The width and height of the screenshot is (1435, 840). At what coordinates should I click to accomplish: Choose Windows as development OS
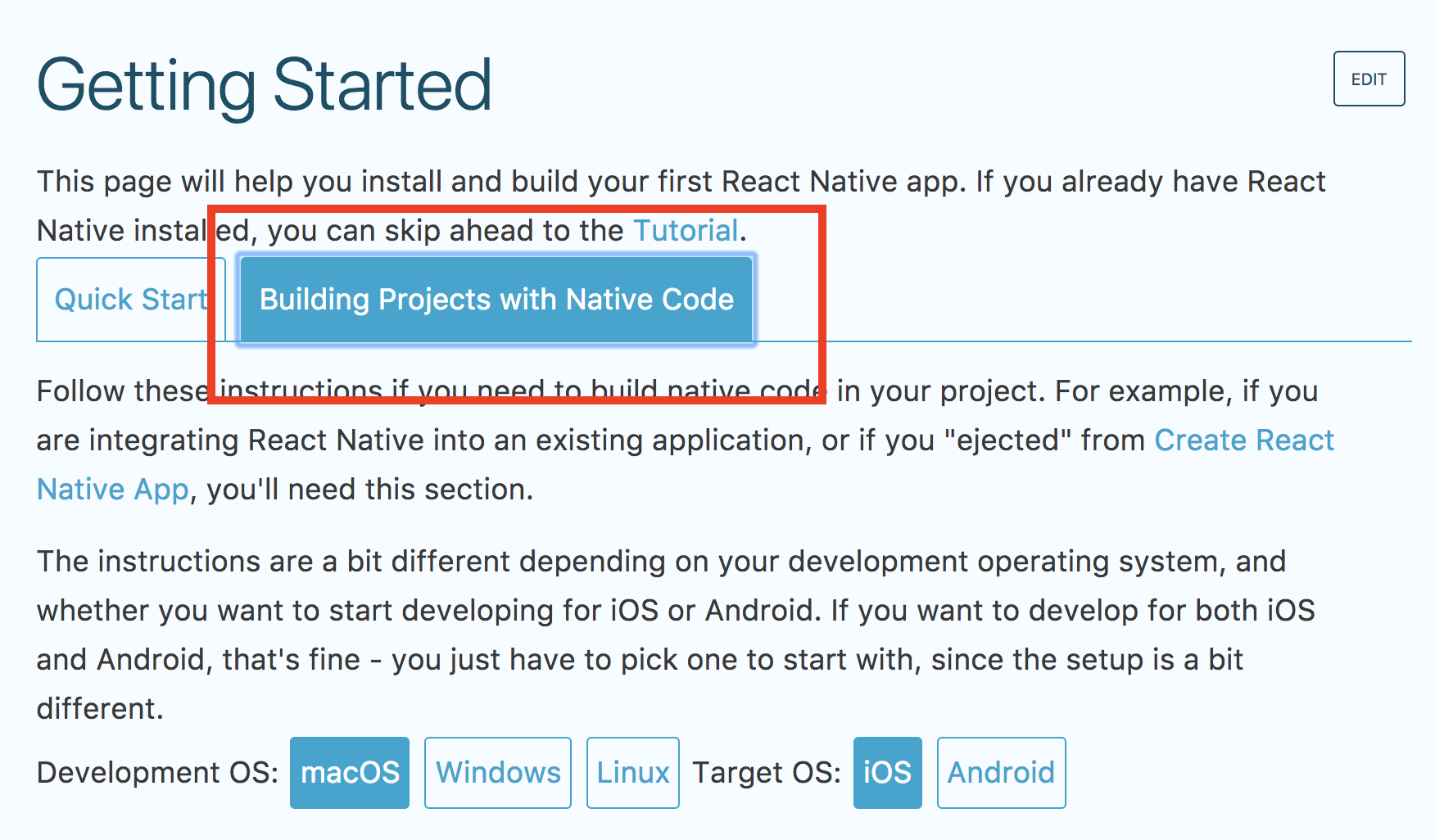click(x=498, y=773)
